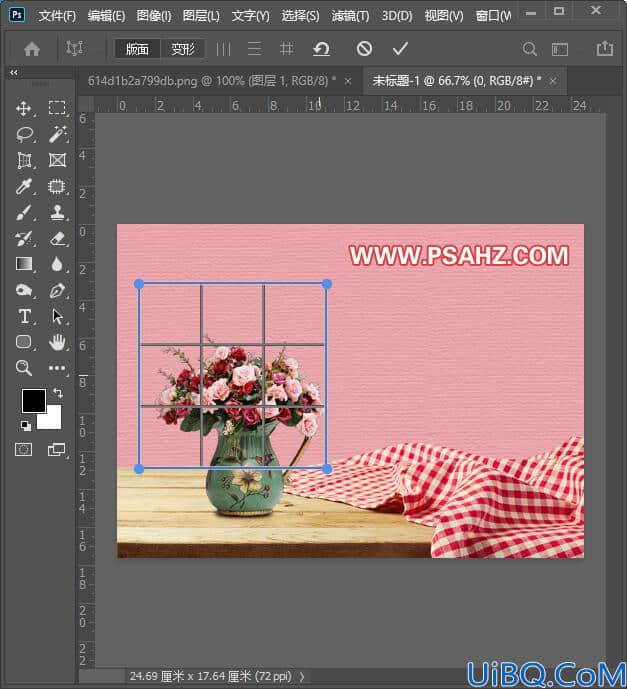Open the 滤镜(T) menu
627x689 pixels.
pos(350,16)
